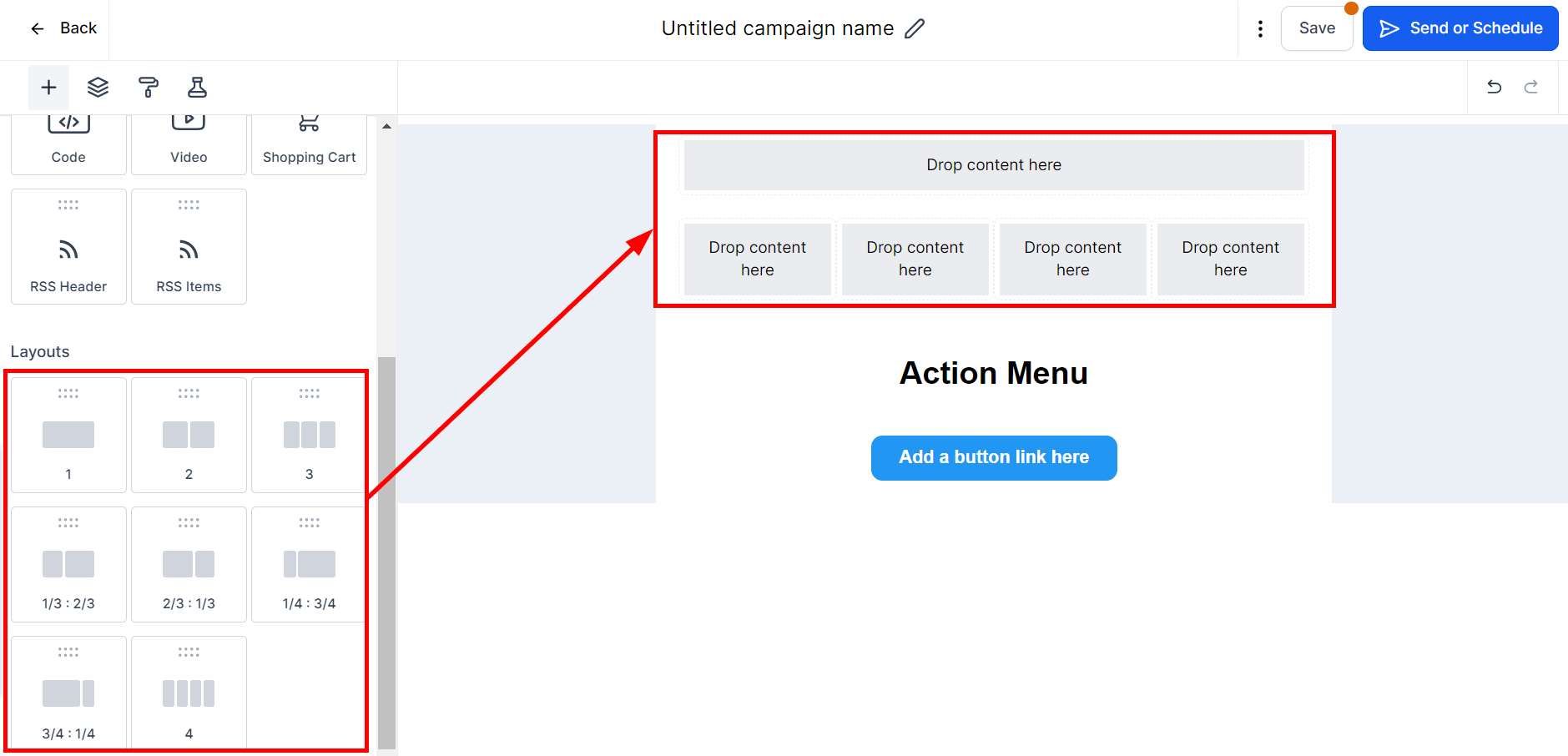Click the 'Add a button link here' button
Image resolution: width=1568 pixels, height=756 pixels.
[x=993, y=457]
